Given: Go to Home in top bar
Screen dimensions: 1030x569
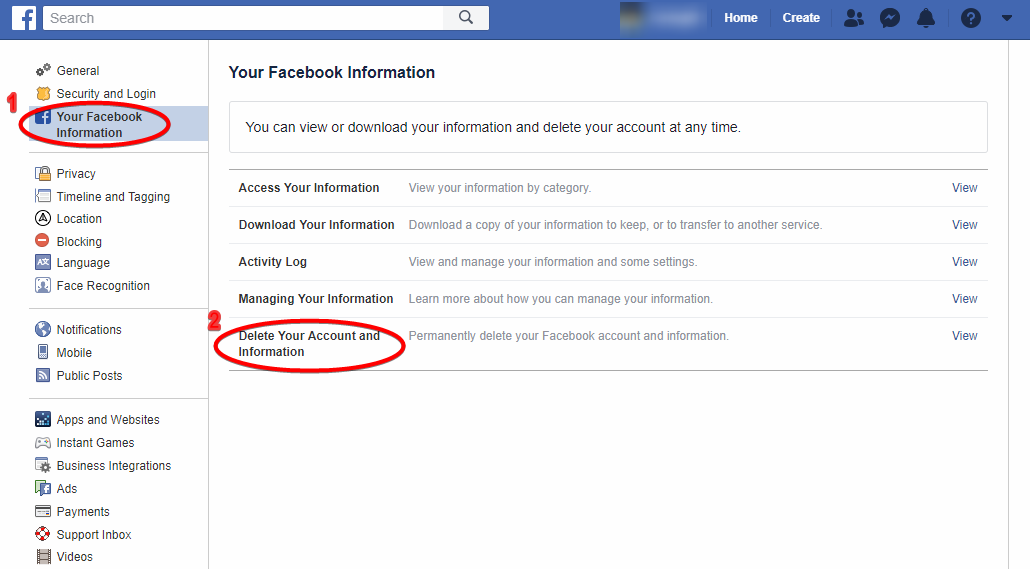Looking at the screenshot, I should click(x=740, y=18).
